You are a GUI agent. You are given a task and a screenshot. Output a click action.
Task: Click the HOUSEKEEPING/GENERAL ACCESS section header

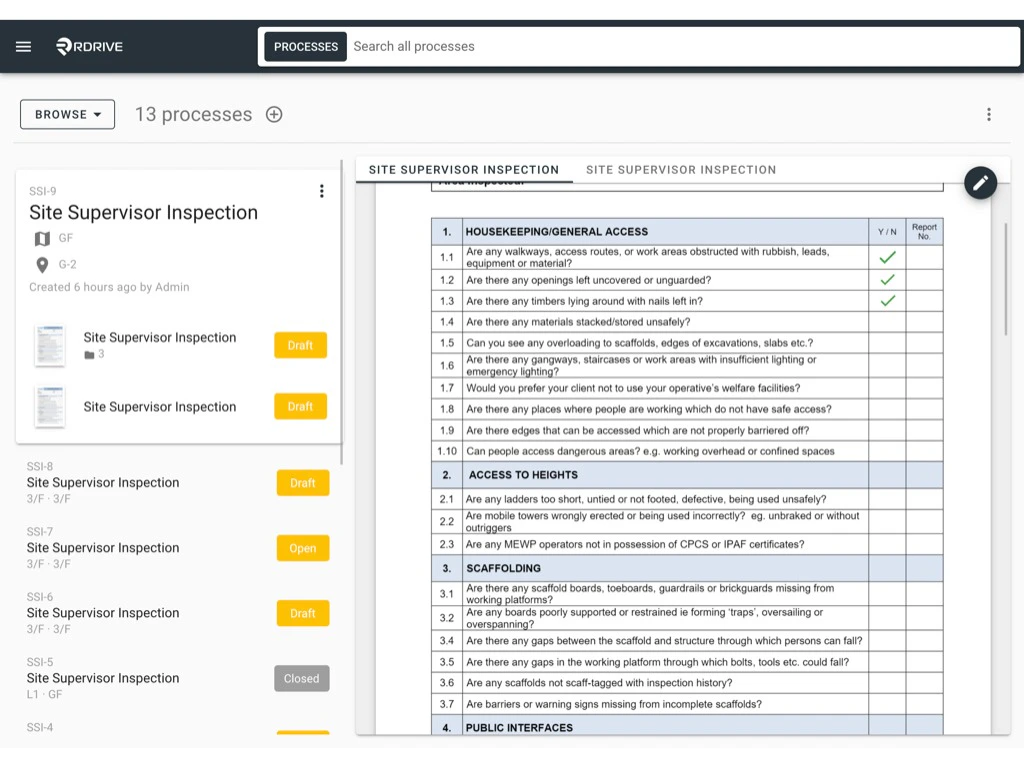556,232
